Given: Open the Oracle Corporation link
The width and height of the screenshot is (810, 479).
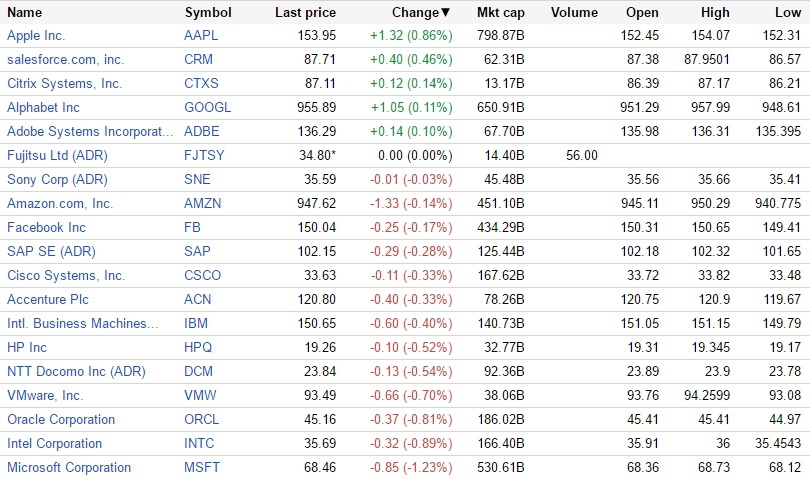Looking at the screenshot, I should (61, 420).
